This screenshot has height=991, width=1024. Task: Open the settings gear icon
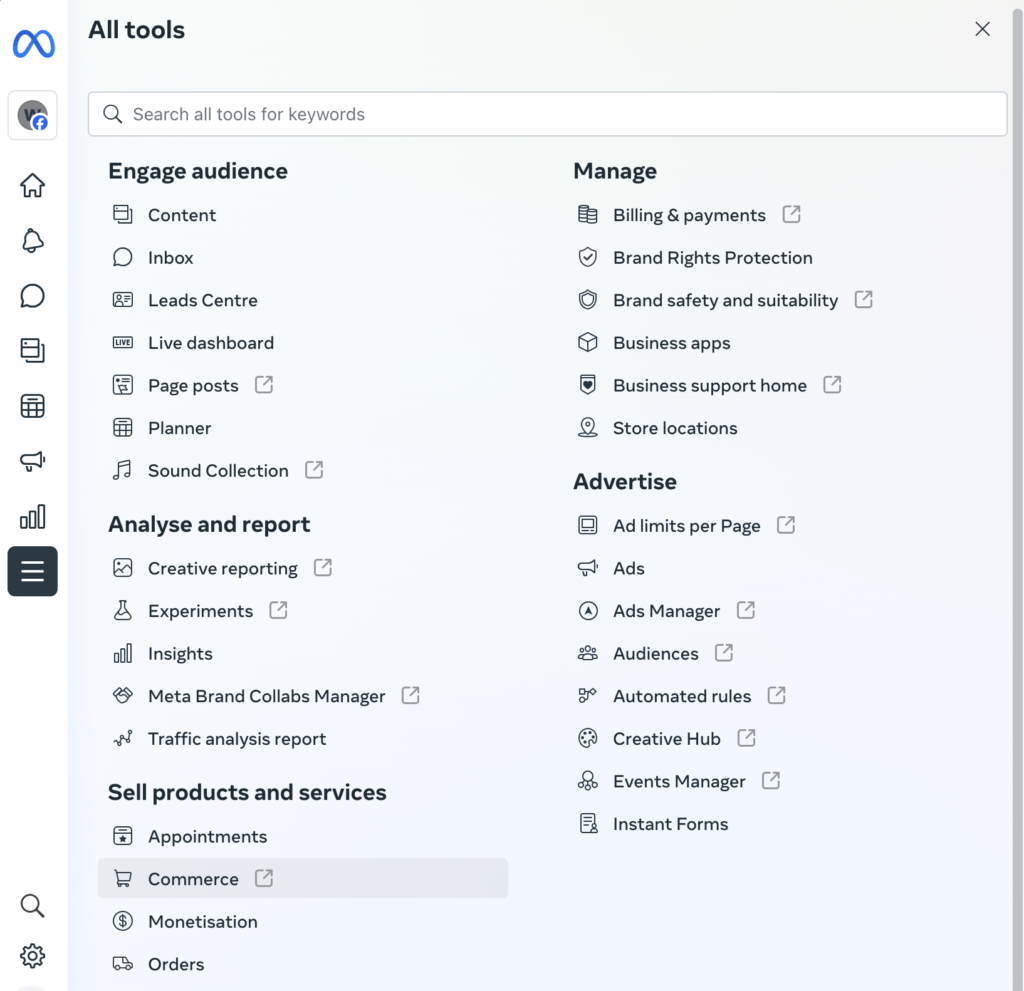(x=32, y=956)
